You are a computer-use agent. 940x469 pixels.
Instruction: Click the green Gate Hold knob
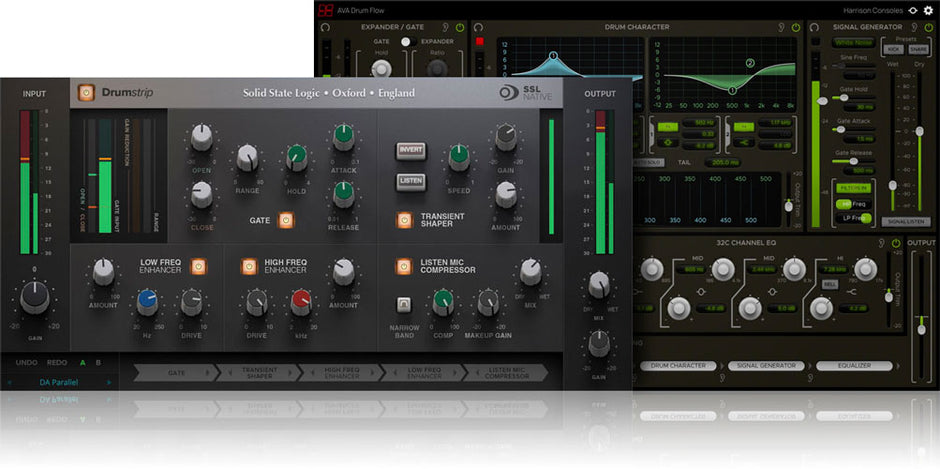(296, 158)
